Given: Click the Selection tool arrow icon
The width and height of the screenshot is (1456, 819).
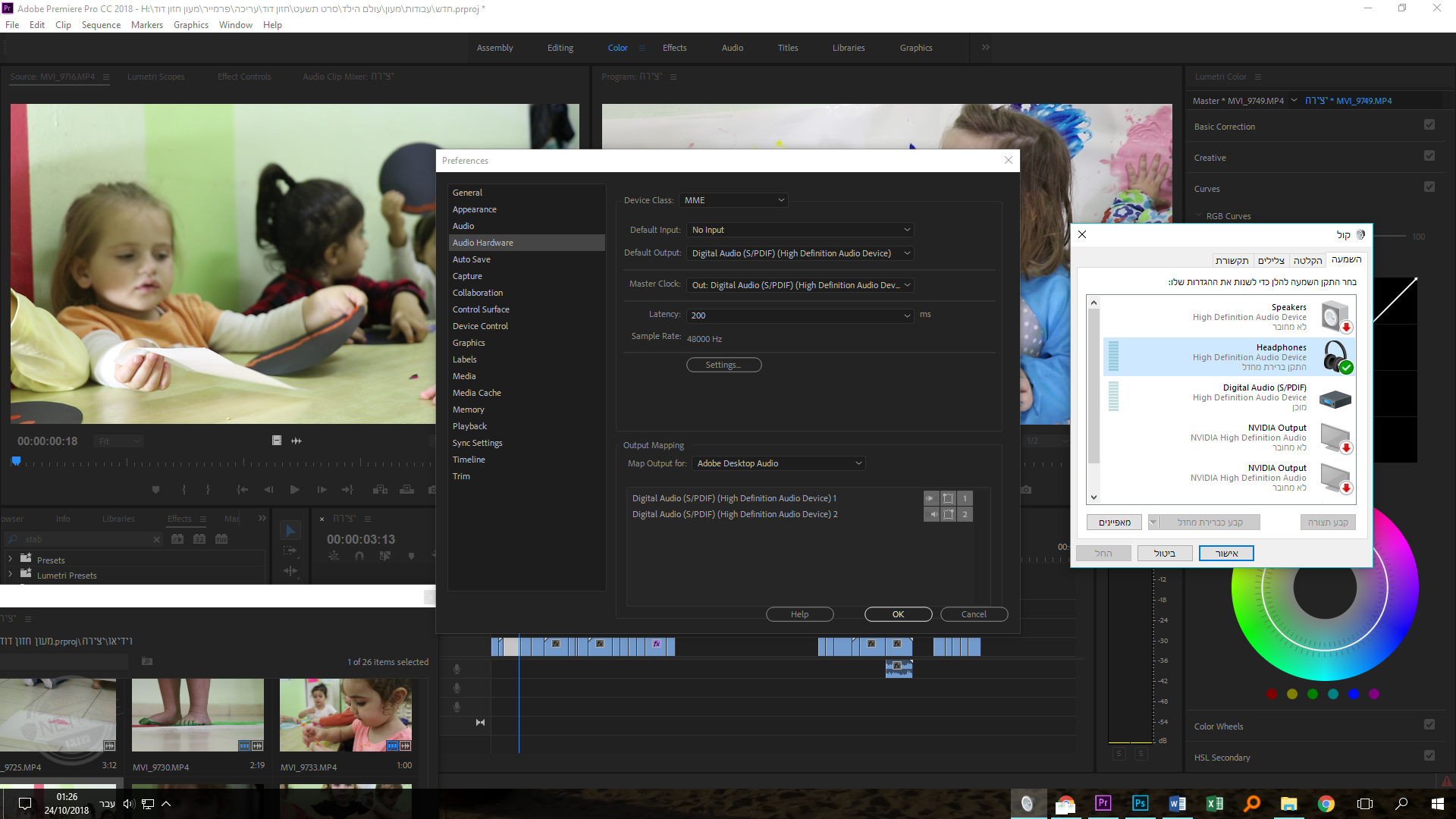Looking at the screenshot, I should click(x=290, y=531).
